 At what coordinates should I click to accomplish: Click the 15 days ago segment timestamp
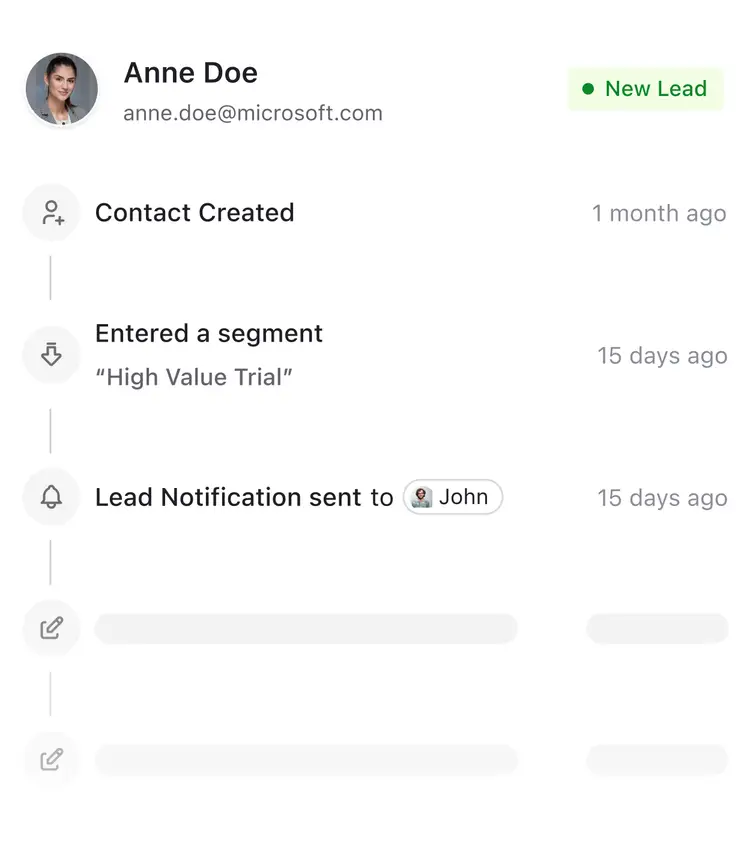(x=662, y=355)
